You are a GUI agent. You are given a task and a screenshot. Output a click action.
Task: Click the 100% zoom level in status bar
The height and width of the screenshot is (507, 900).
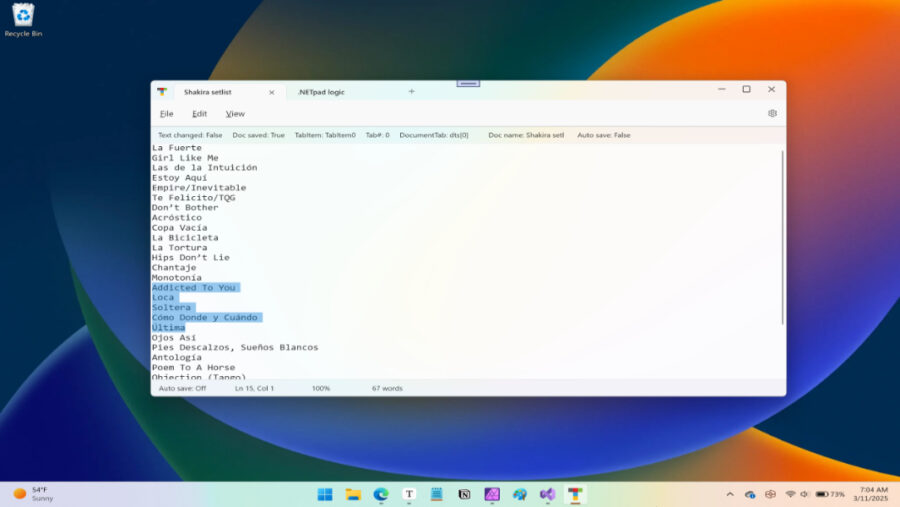(320, 388)
